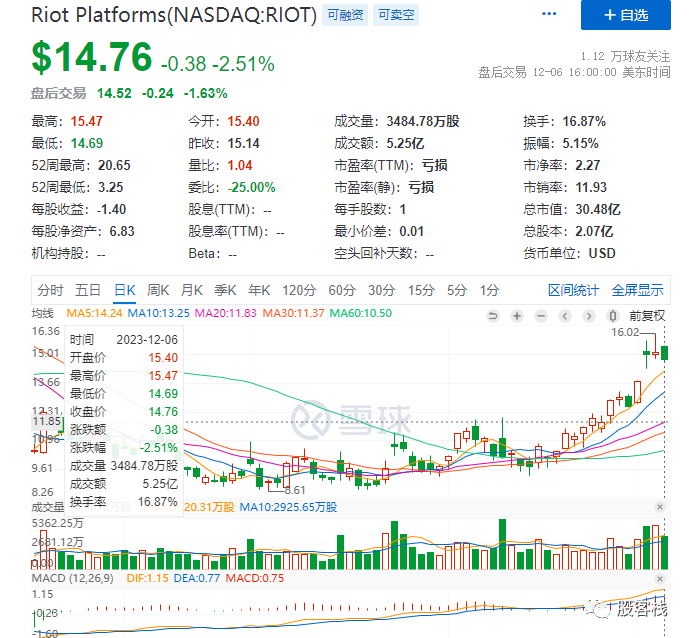Click the MA20:11.83 moving average label
This screenshot has width=689, height=638.
(x=225, y=313)
